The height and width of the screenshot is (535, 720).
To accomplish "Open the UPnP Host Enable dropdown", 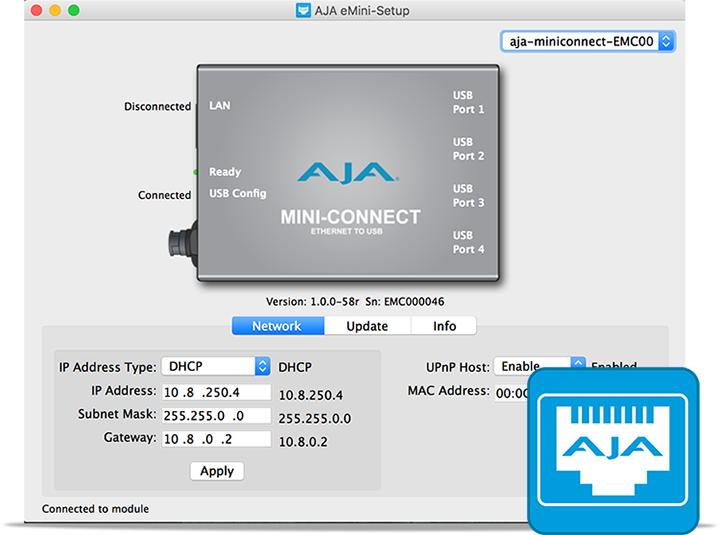I will coord(540,366).
